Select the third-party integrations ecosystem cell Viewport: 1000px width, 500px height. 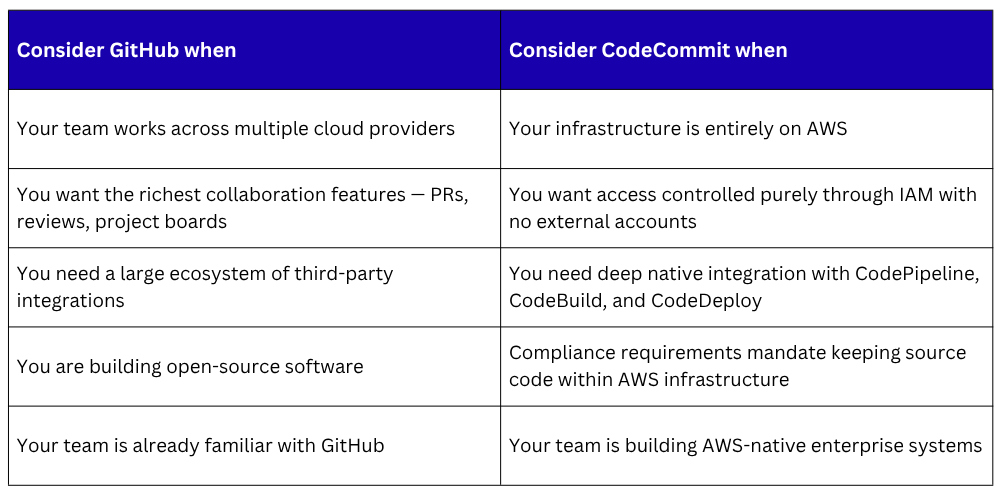point(254,287)
